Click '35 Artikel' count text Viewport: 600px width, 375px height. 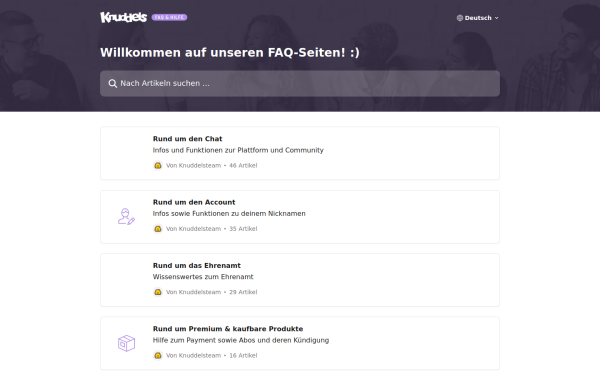click(243, 229)
